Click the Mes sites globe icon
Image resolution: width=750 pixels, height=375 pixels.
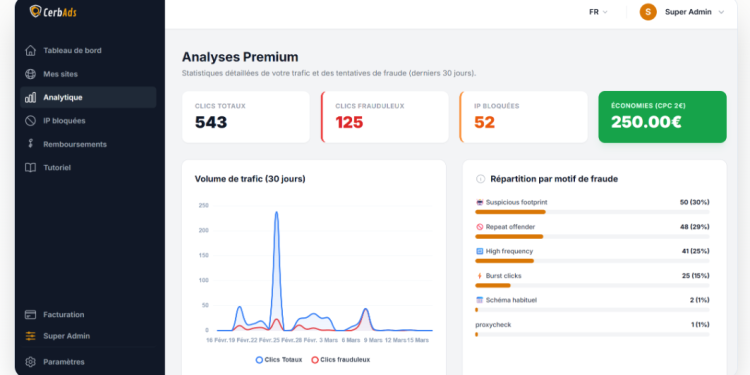pos(30,74)
